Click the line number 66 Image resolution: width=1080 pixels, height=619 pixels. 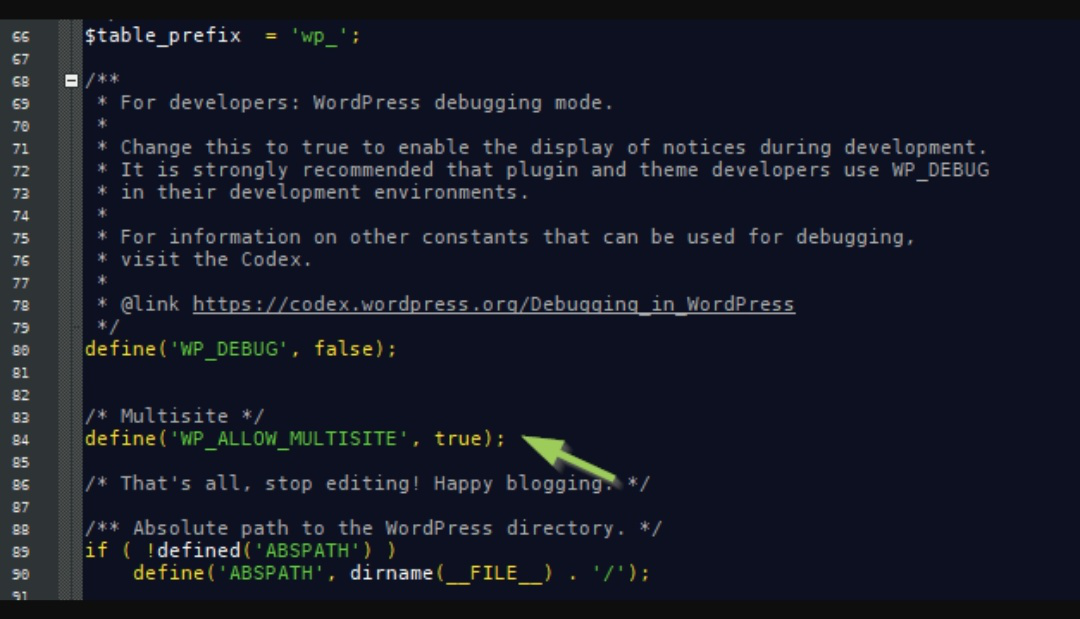[21, 37]
